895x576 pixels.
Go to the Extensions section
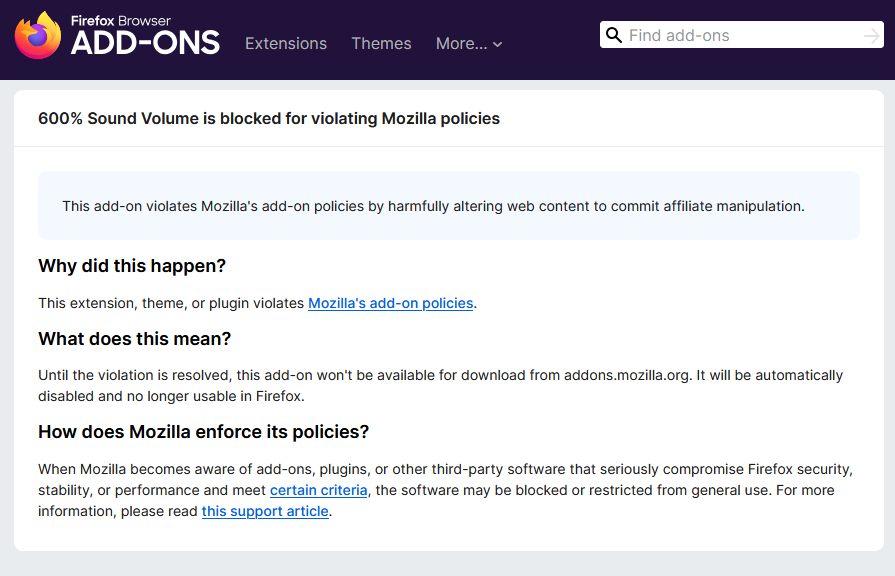tap(286, 43)
